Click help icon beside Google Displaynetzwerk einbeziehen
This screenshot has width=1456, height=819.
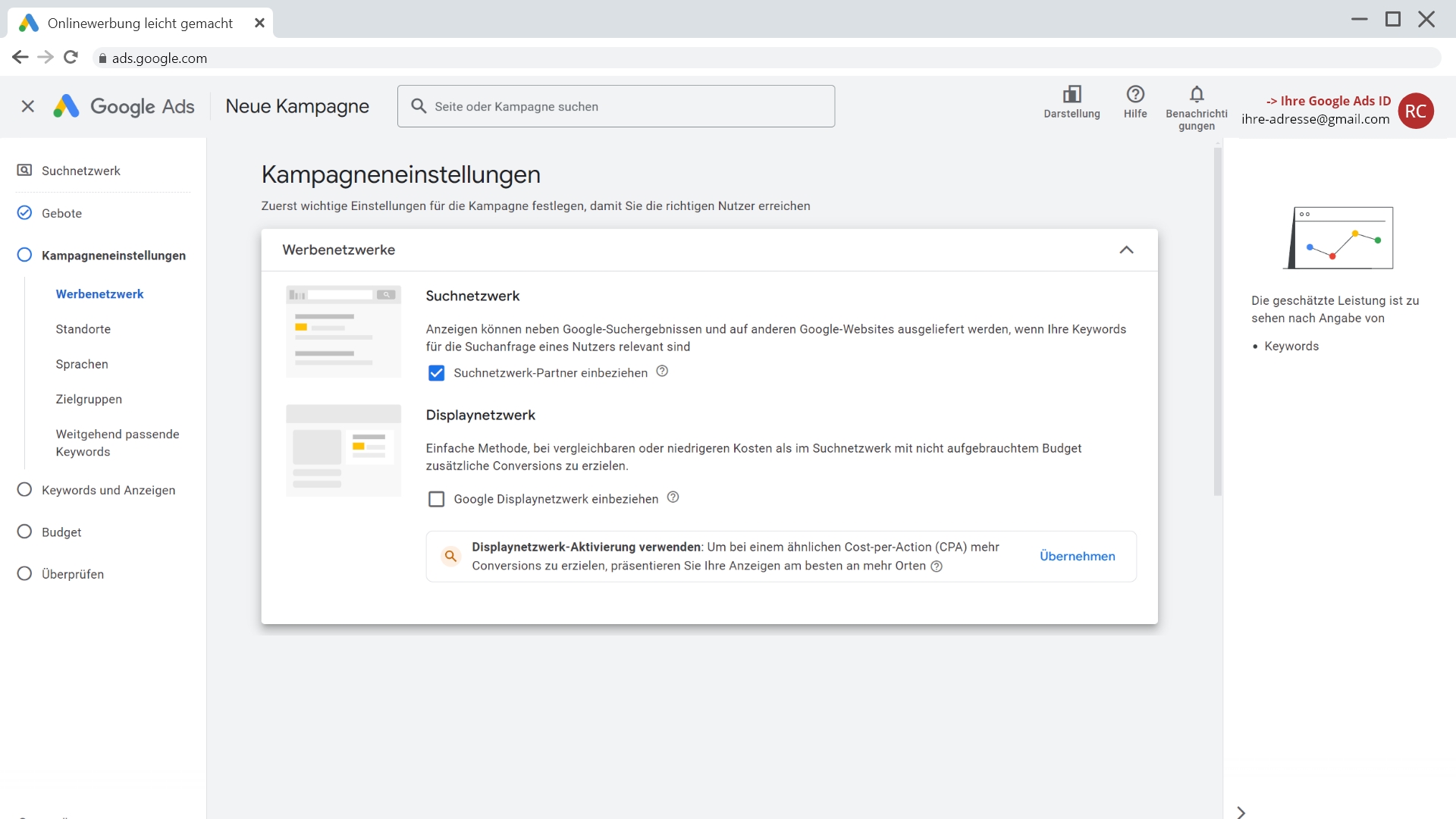tap(673, 497)
